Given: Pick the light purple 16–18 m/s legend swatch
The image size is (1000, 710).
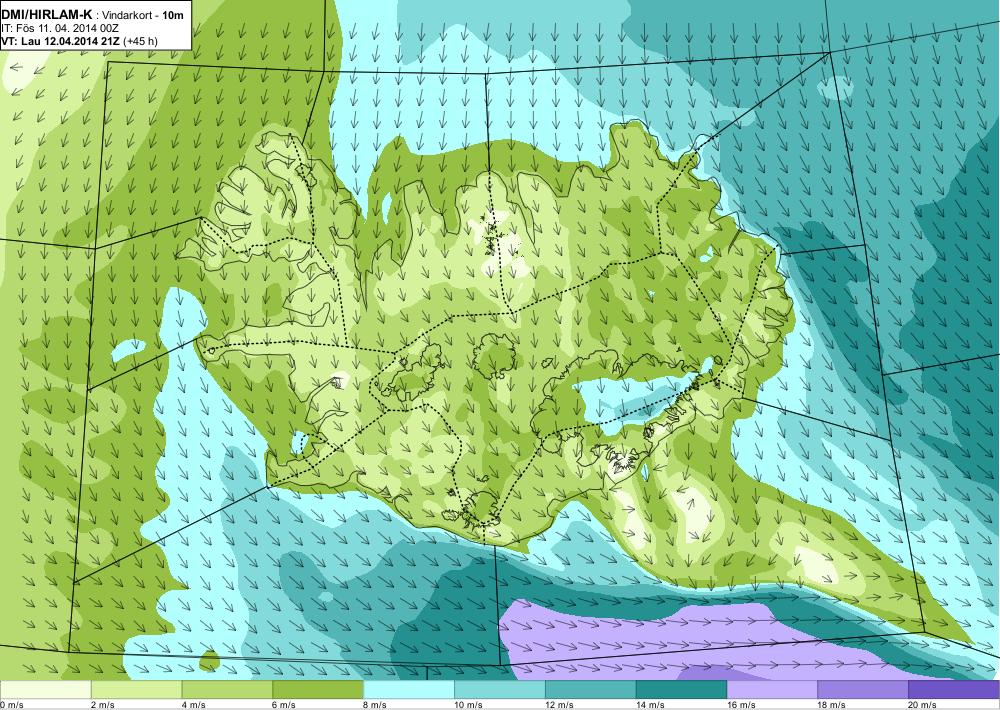Looking at the screenshot, I should [772, 690].
